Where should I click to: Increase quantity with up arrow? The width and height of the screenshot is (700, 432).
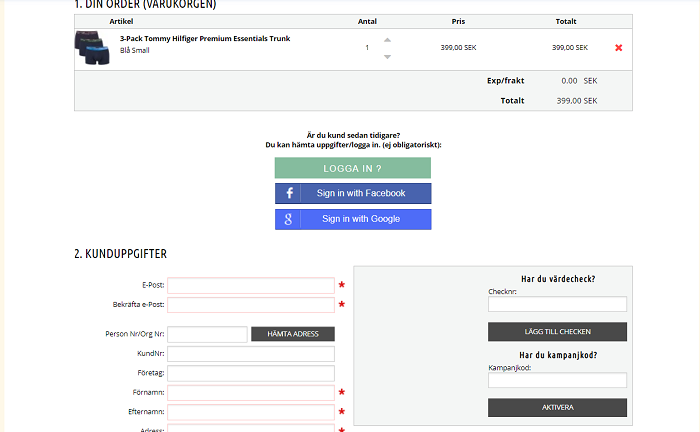pos(388,40)
